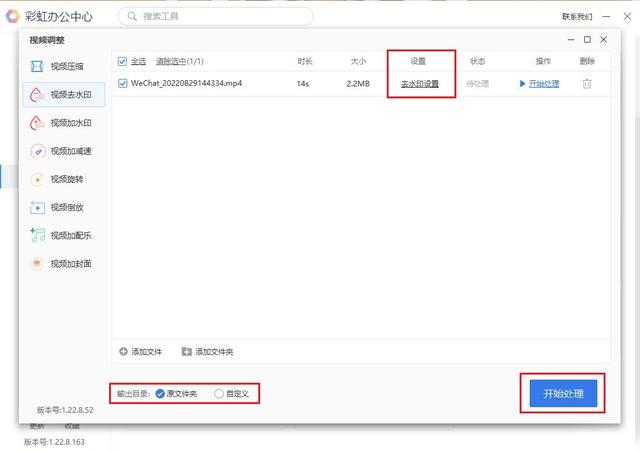Open 联系我们 link in title bar

(577, 16)
